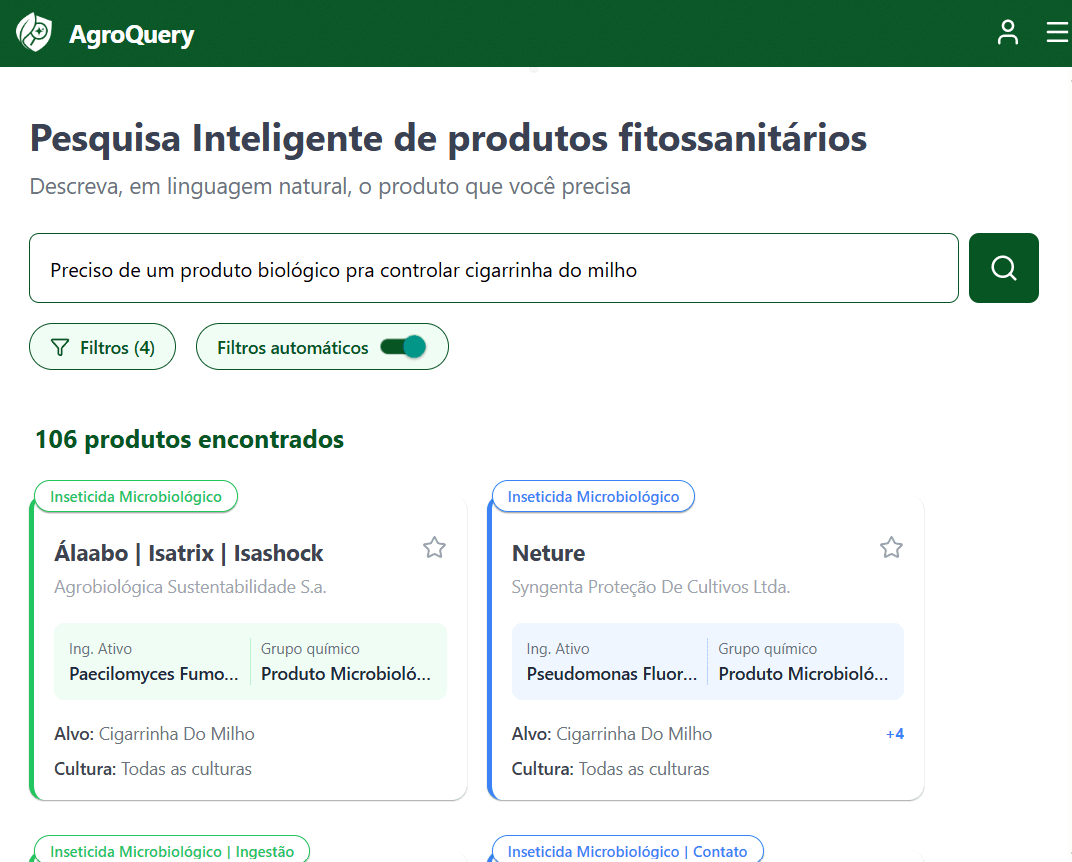Select the Inseticida Microbiológico badge on Neture
Screen dimensions: 1072x862
593,496
